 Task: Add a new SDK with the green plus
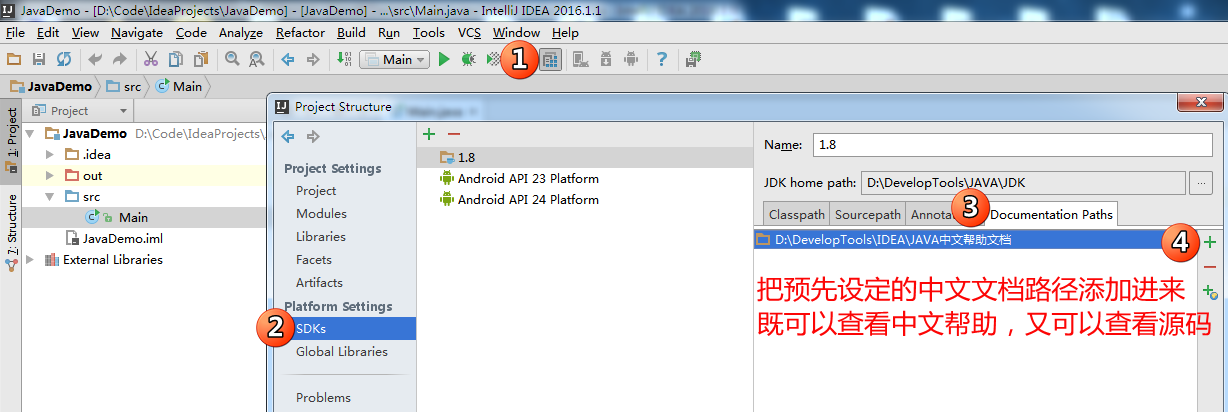tap(429, 133)
